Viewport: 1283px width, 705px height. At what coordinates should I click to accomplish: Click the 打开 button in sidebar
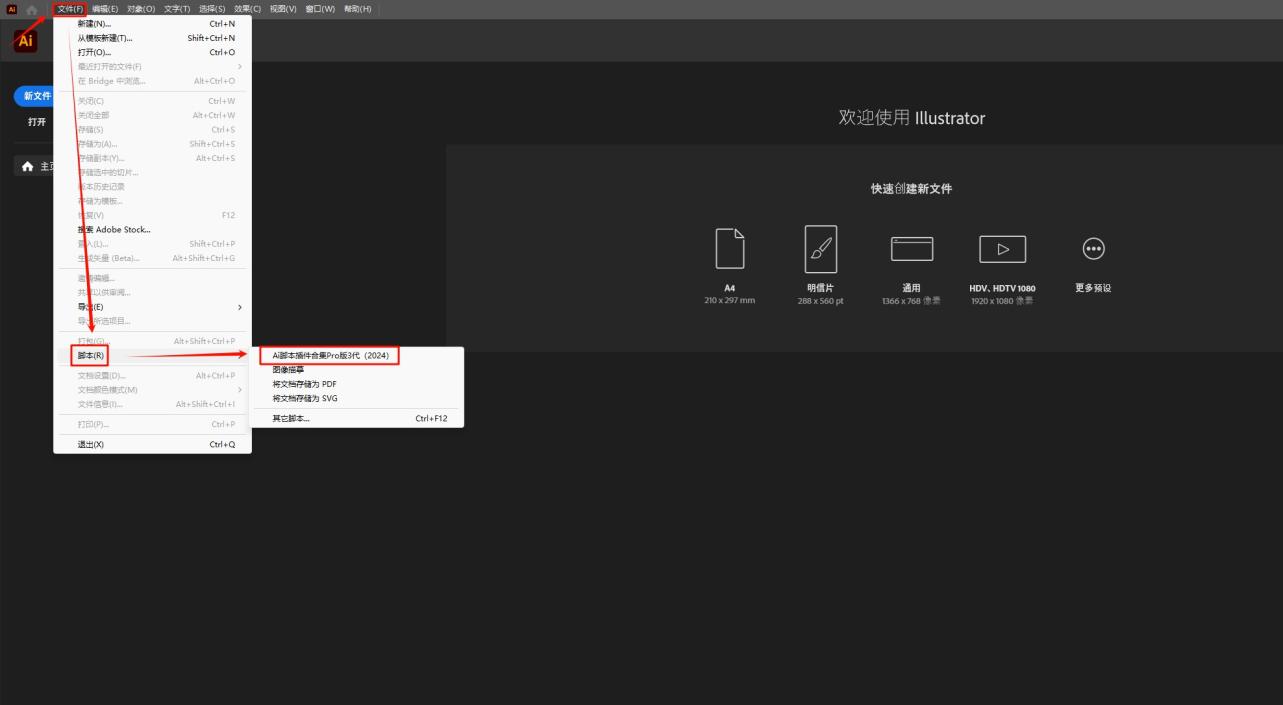click(x=37, y=122)
